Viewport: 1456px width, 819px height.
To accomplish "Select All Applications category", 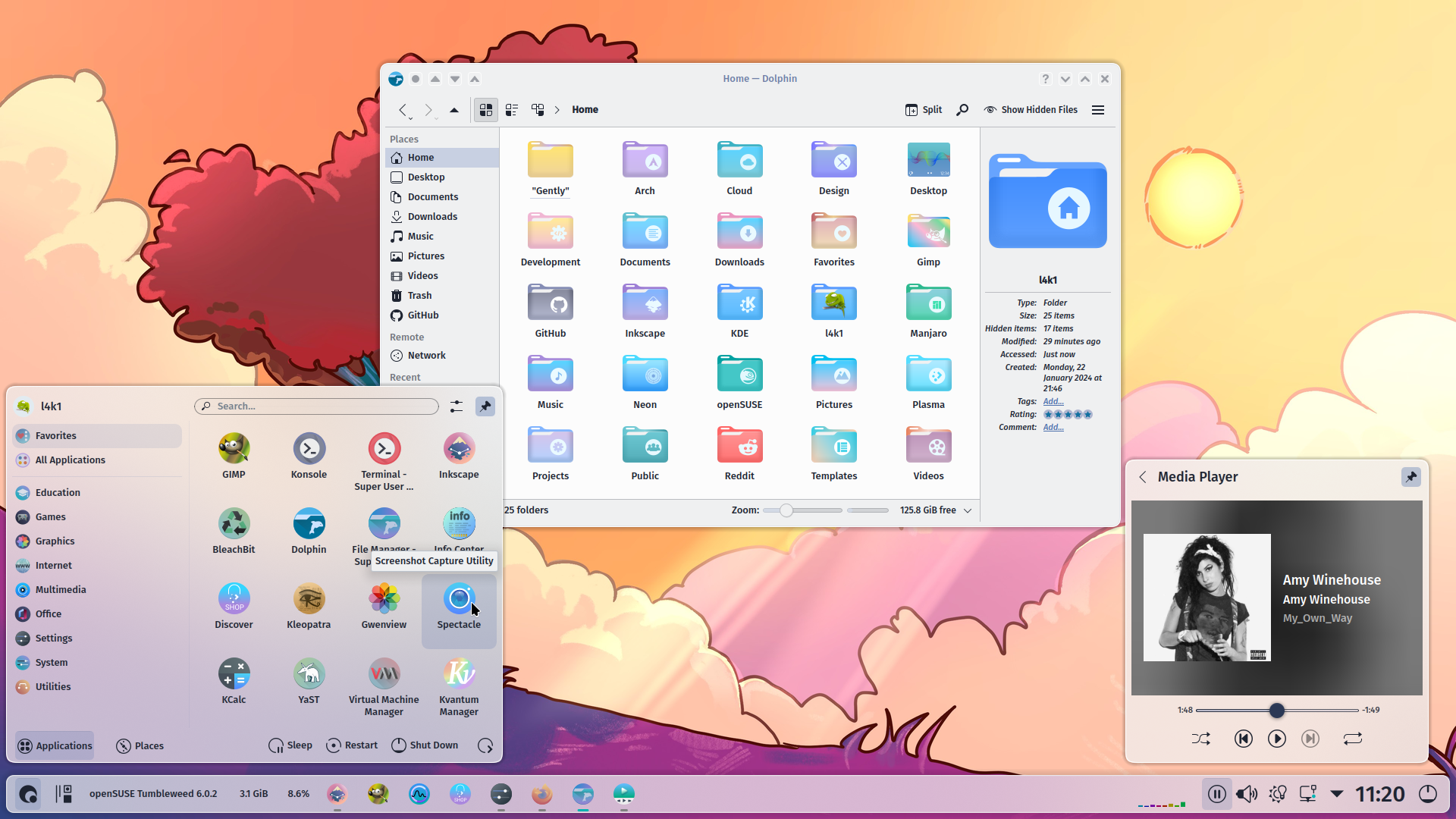I will pos(97,460).
